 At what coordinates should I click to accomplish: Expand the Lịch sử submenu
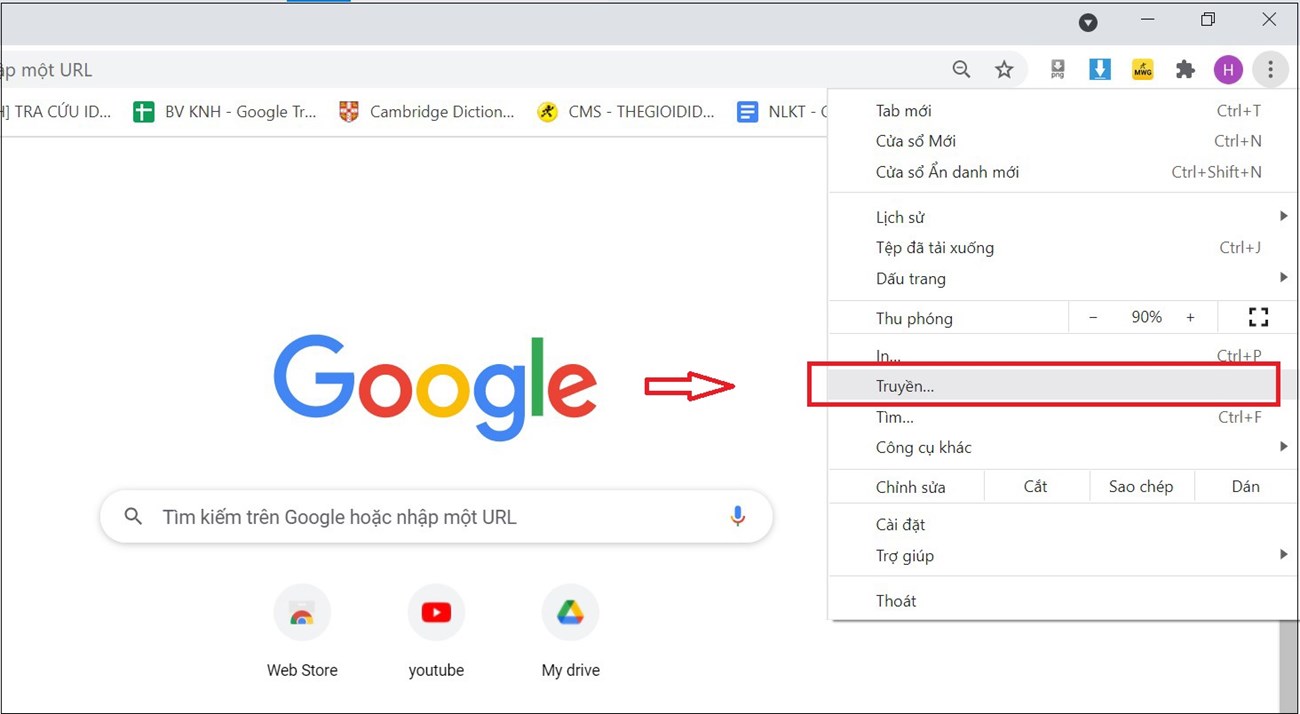(1063, 217)
